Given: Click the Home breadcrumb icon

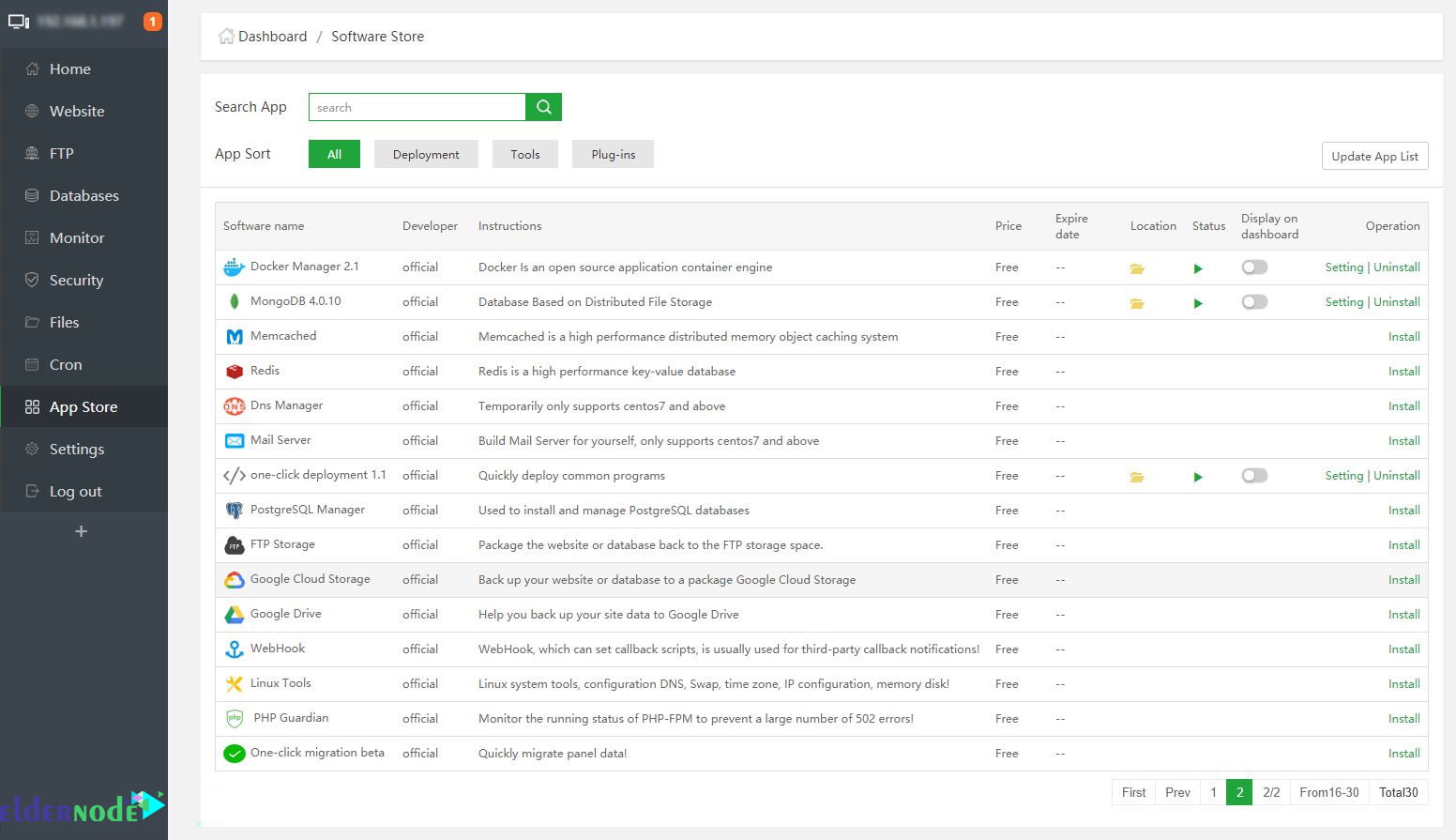Looking at the screenshot, I should (x=225, y=35).
